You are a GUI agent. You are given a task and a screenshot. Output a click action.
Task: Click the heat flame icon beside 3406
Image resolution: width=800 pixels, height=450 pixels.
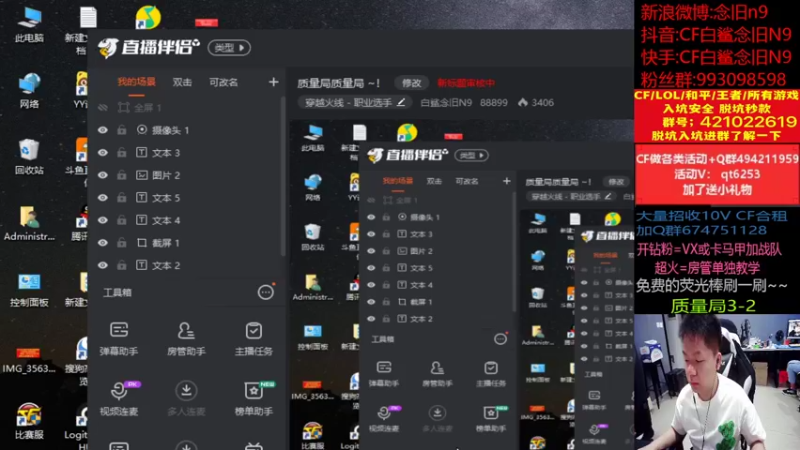[x=522, y=102]
